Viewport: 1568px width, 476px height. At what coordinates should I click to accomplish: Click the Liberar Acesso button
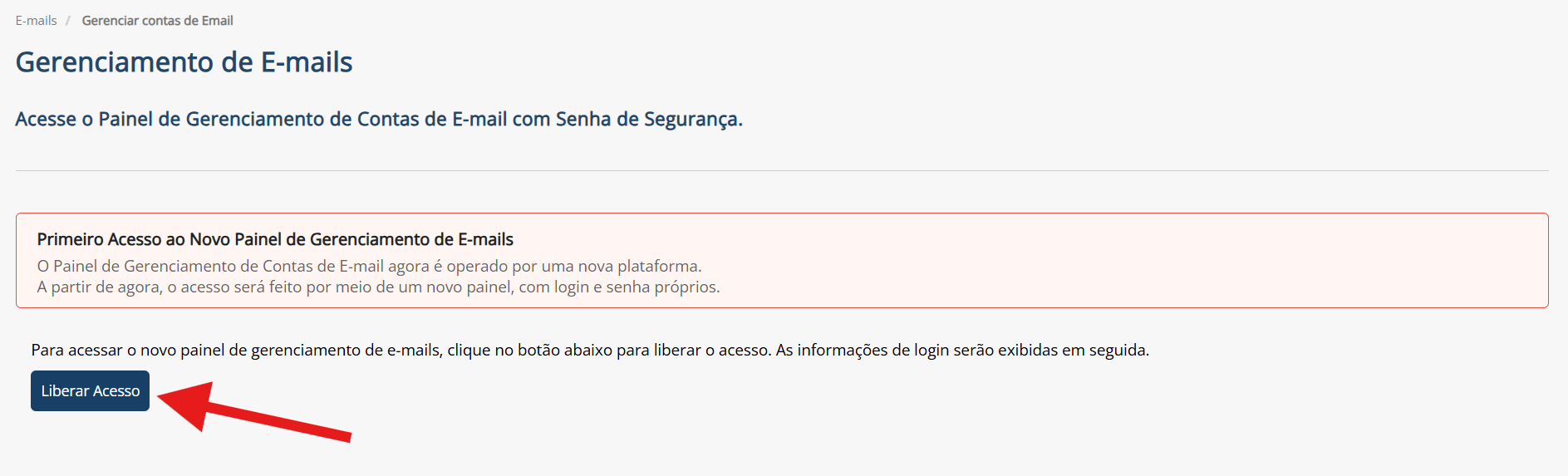90,391
